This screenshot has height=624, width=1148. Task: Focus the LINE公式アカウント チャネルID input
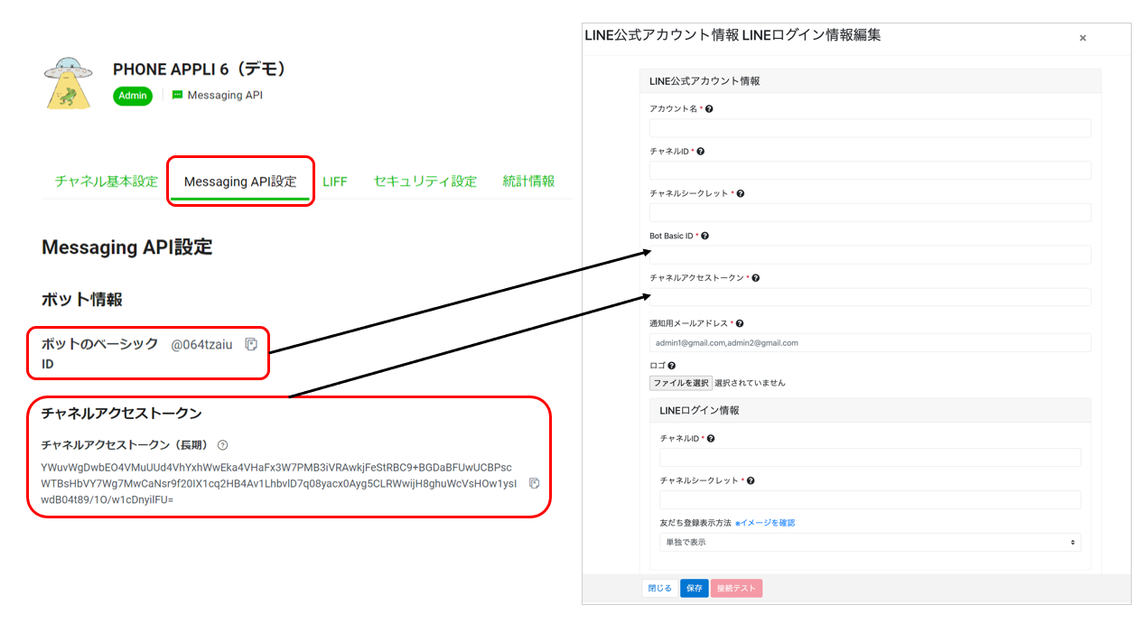point(870,171)
